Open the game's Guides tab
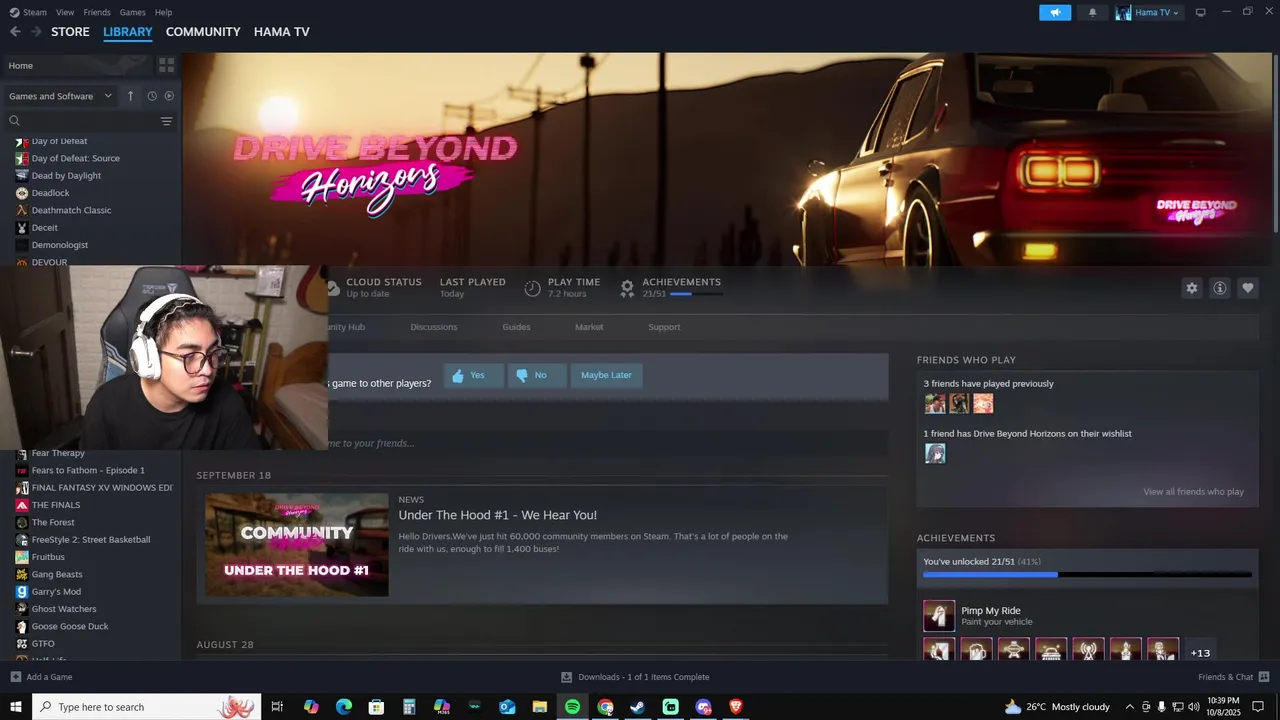The width and height of the screenshot is (1280, 720). point(516,327)
